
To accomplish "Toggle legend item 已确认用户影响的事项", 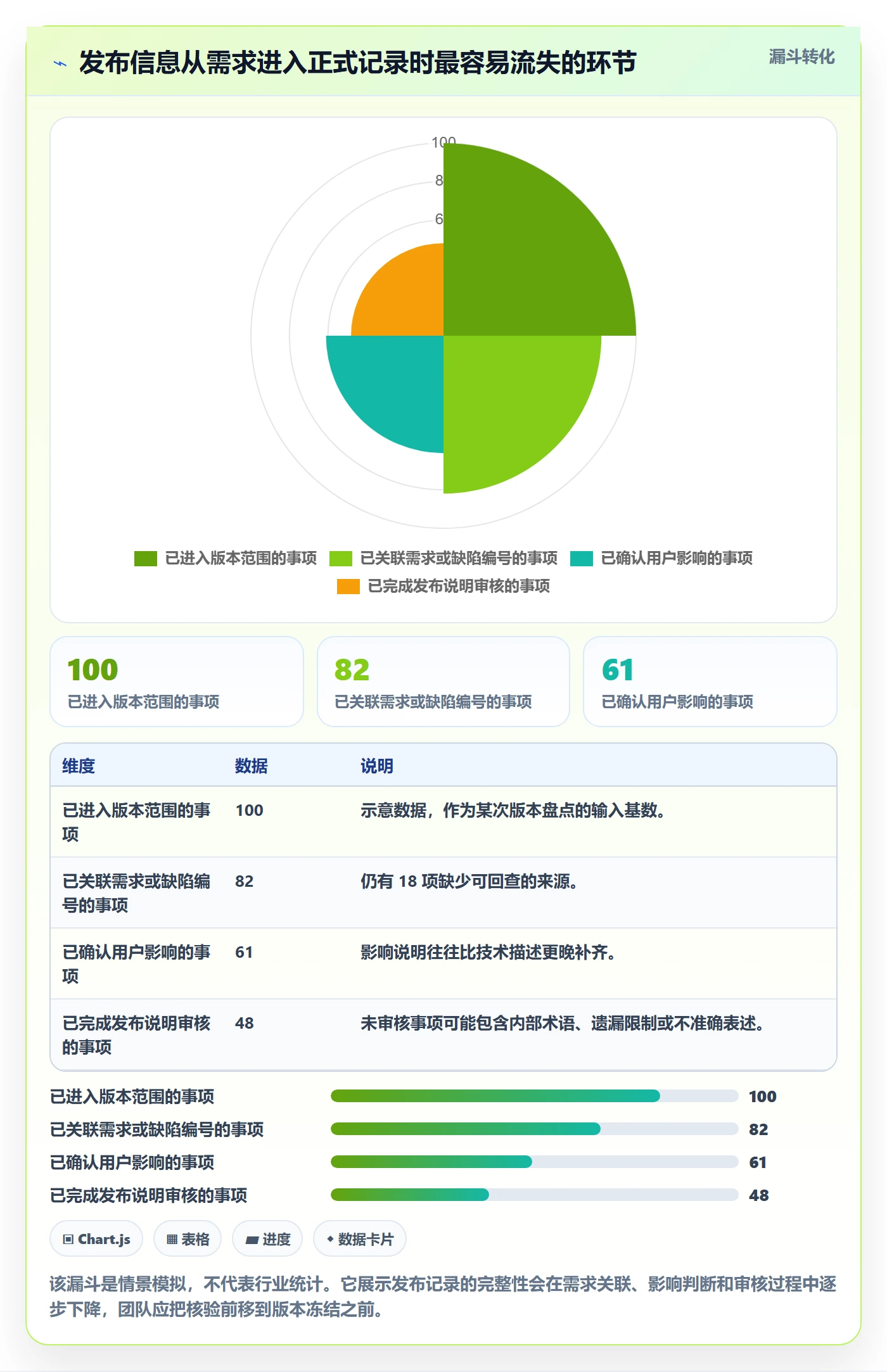I will (x=661, y=558).
